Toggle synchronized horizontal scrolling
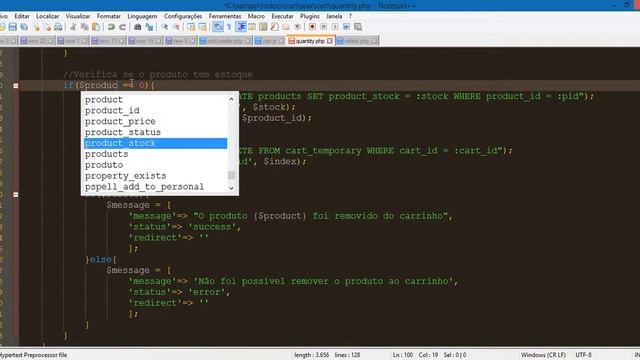The width and height of the screenshot is (640, 360). [x=202, y=27]
